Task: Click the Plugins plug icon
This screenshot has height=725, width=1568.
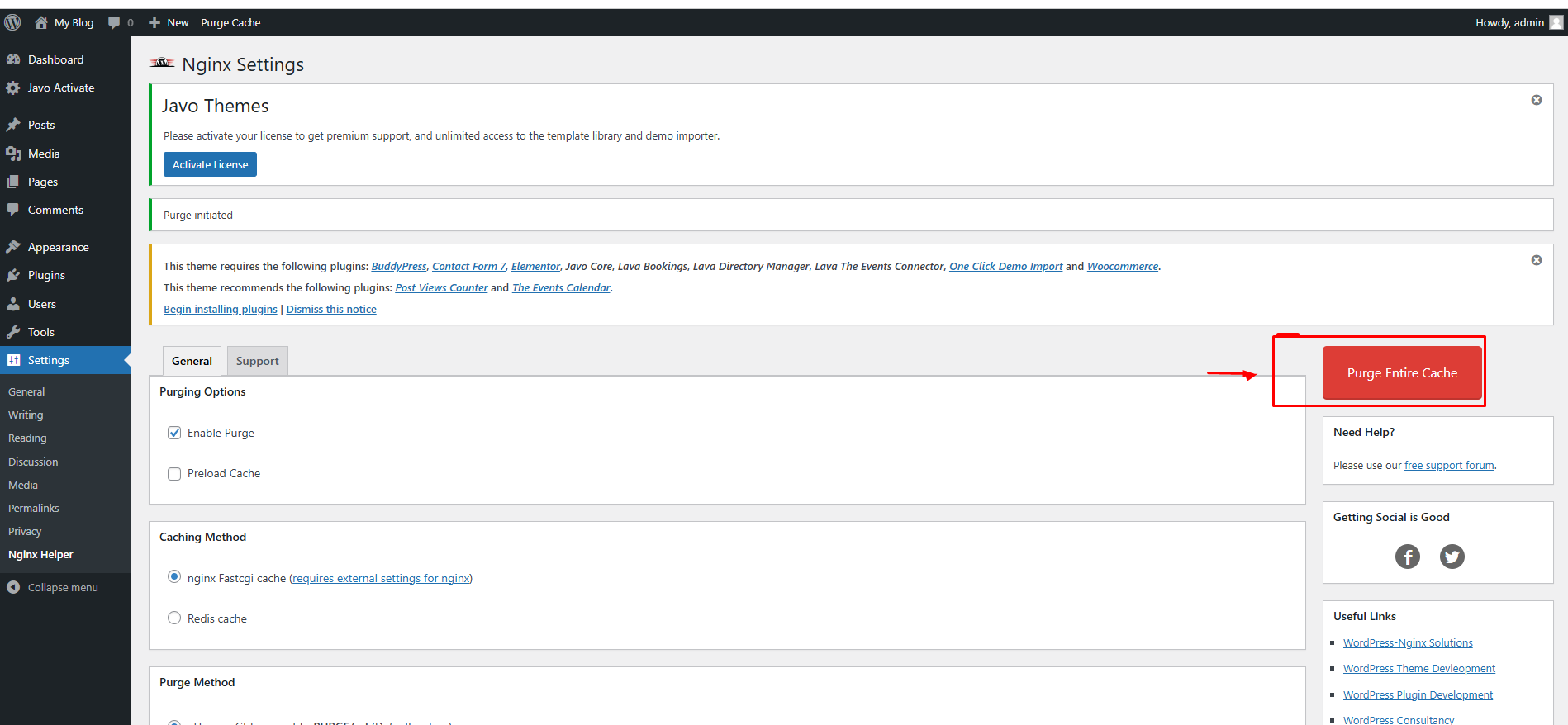Action: (x=13, y=275)
